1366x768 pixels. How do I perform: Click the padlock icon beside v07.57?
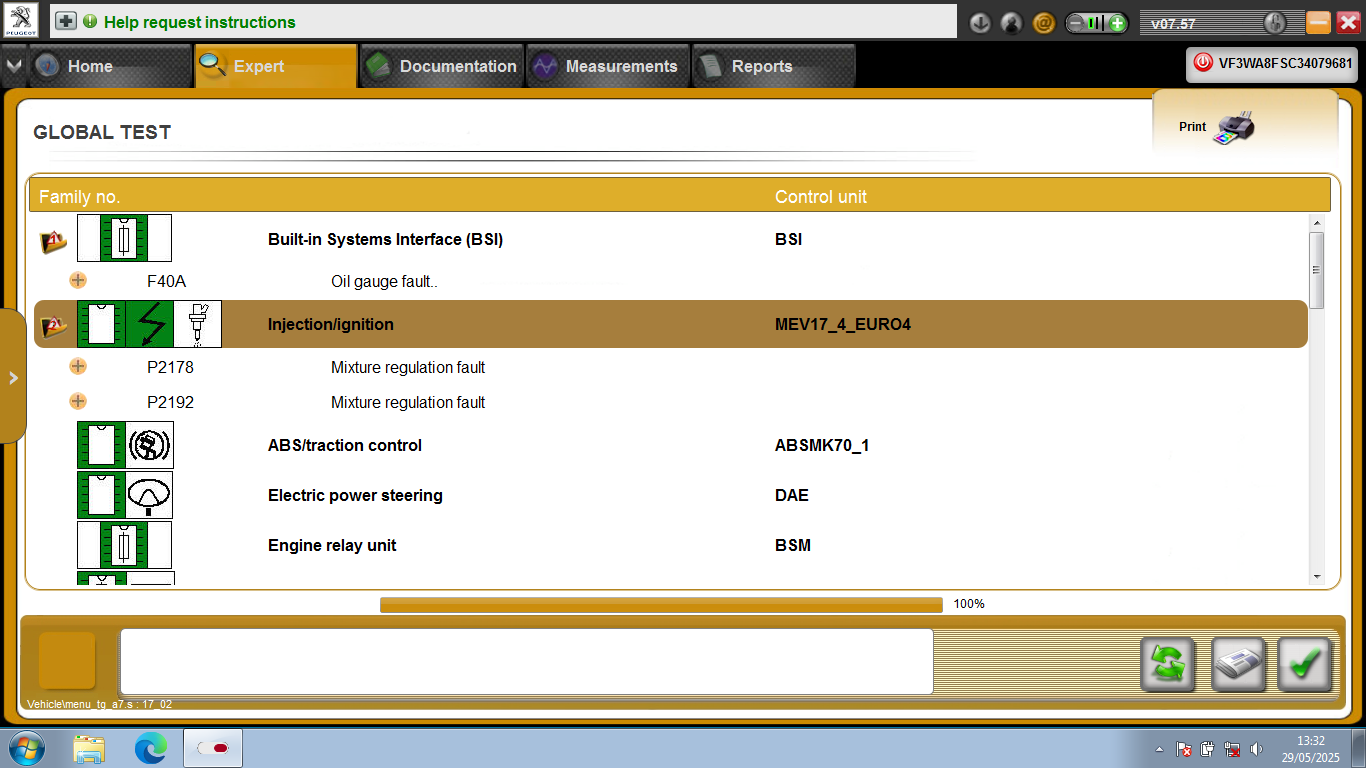point(1274,22)
